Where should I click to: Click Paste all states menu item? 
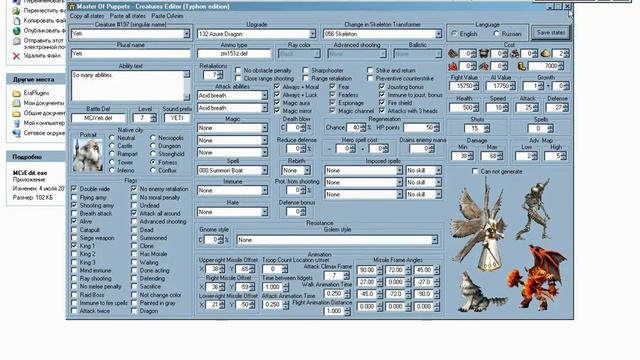(127, 16)
